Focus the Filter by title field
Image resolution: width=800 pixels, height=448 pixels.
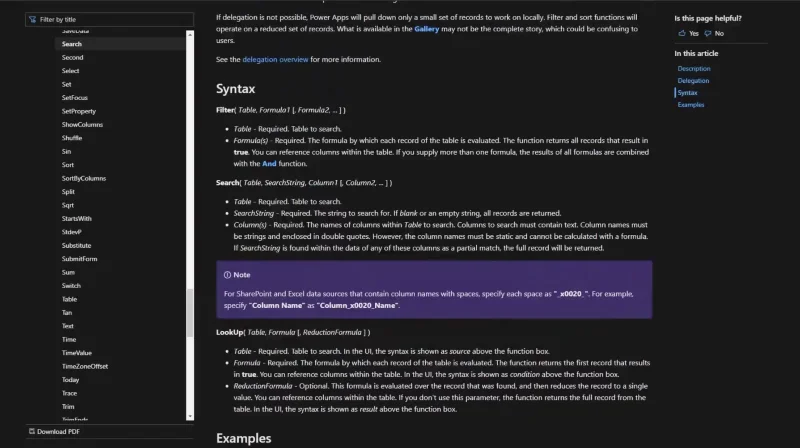click(x=109, y=19)
